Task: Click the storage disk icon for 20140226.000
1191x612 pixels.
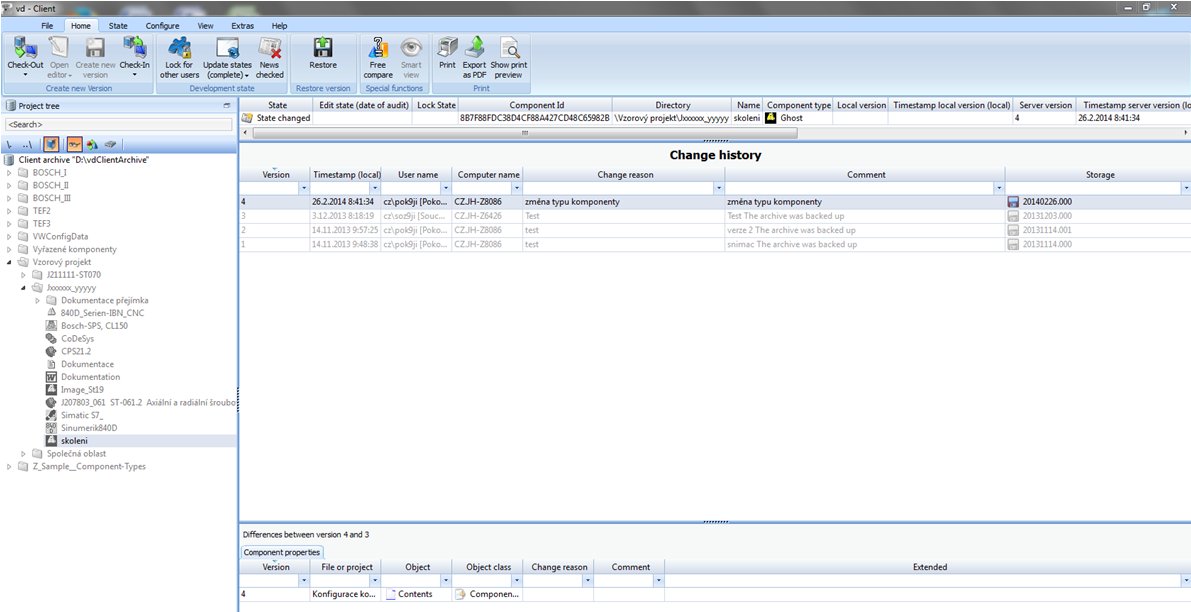Action: coord(1013,202)
